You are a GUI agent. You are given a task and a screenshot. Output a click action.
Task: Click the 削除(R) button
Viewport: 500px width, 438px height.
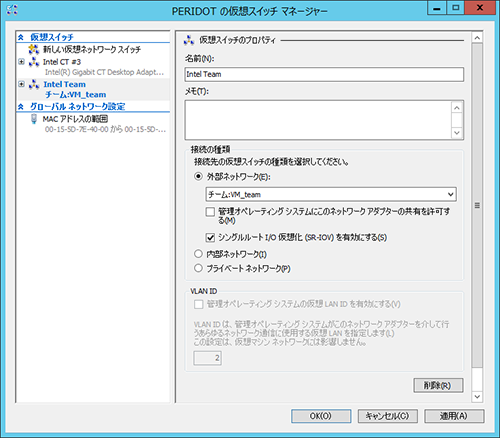coord(438,385)
